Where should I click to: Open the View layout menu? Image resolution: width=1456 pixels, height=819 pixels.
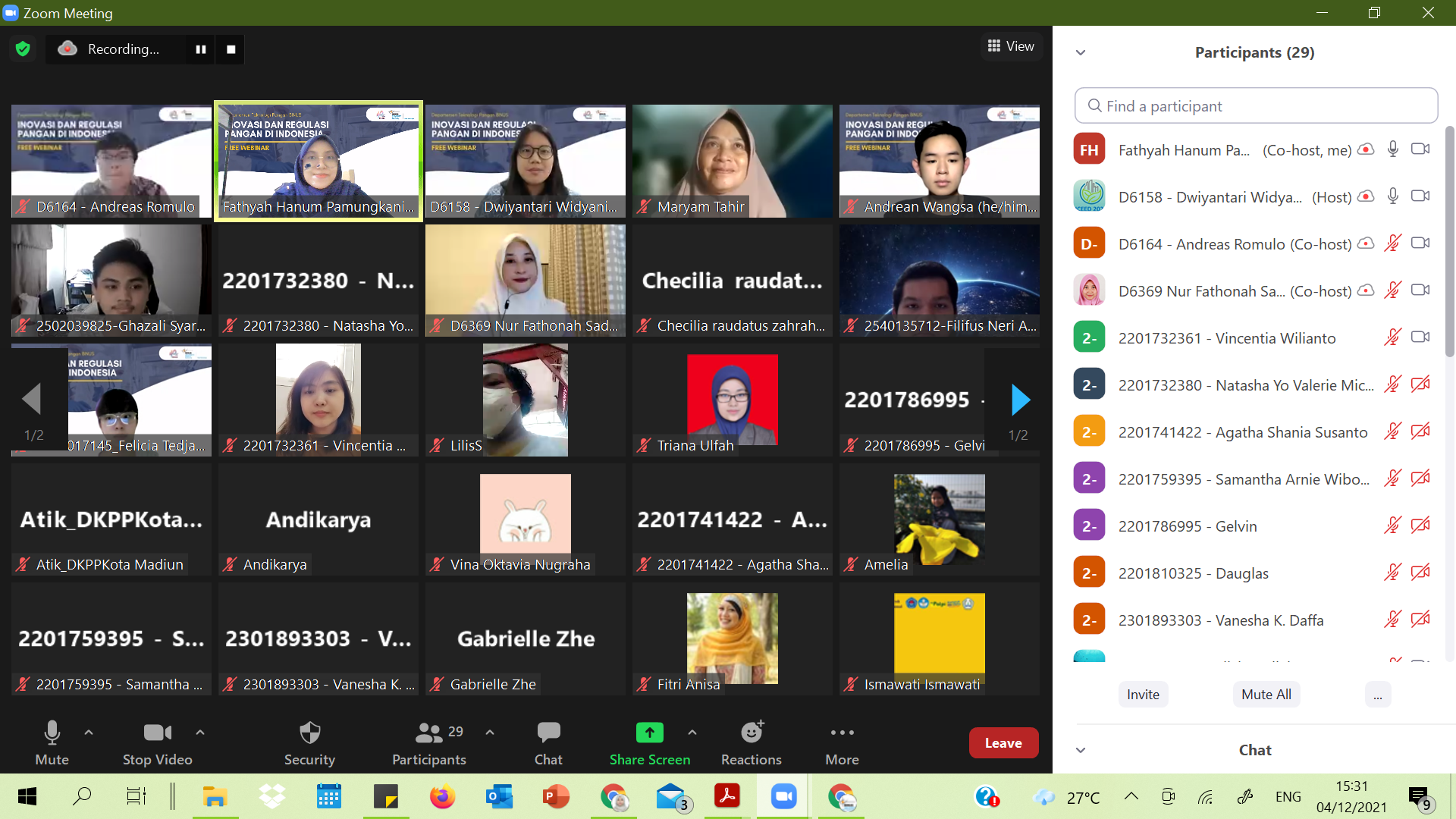[1011, 46]
